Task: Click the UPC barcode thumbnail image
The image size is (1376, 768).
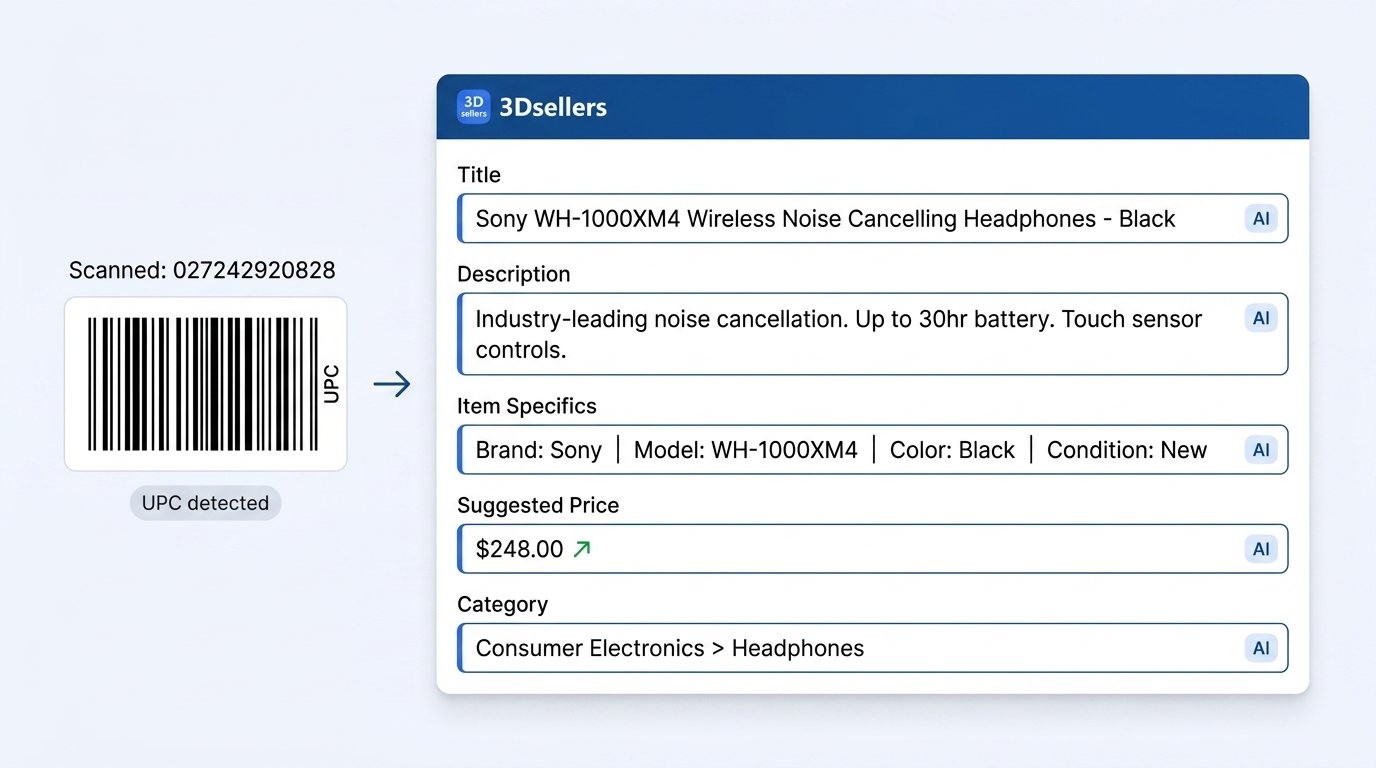Action: 205,383
